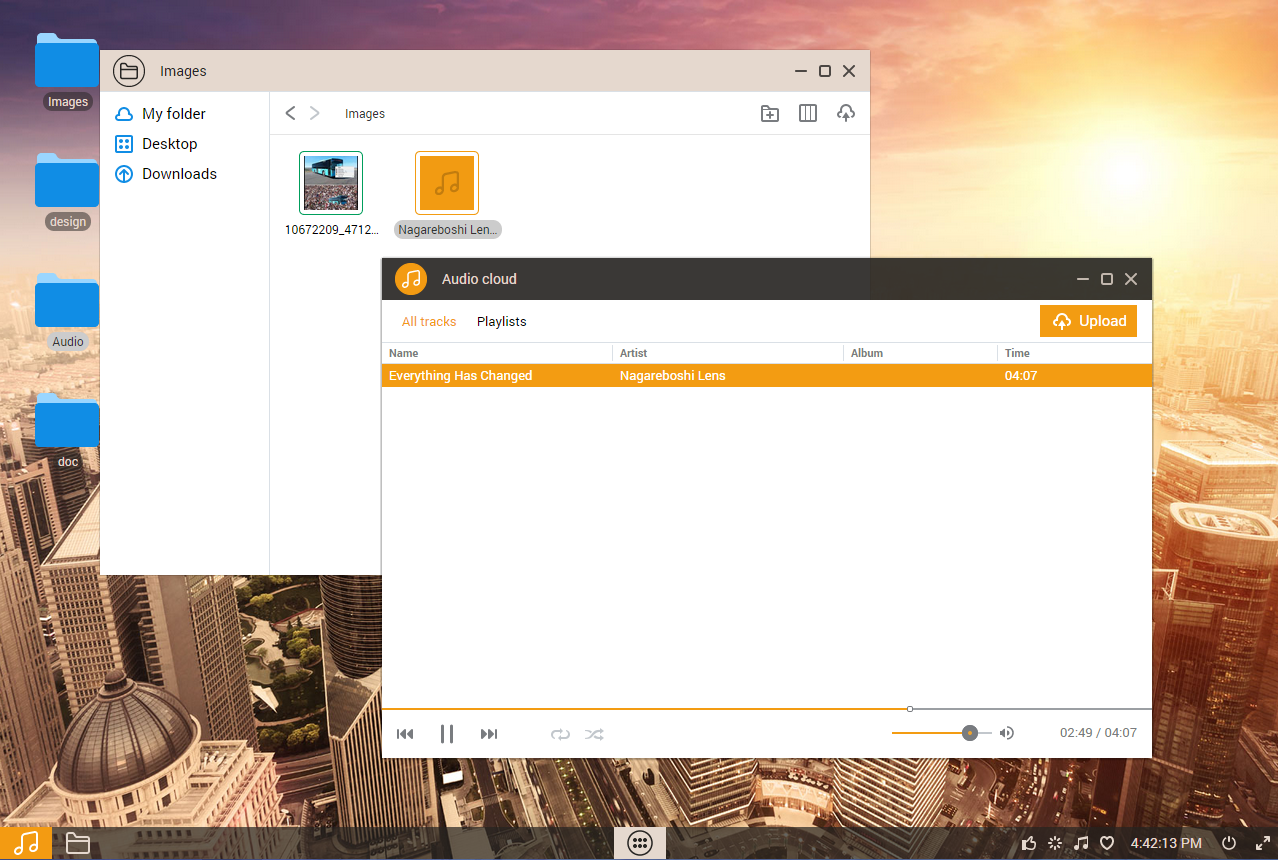
Task: Select the Nagareboshi Lens audio file
Action: 447,183
